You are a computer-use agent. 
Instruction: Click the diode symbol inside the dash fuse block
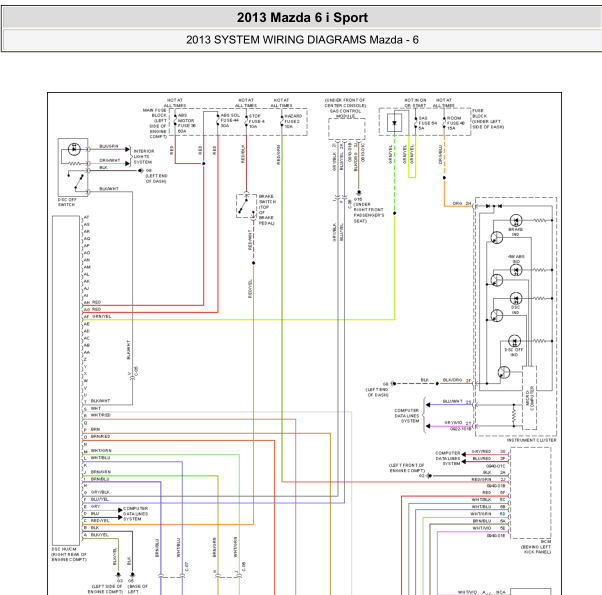coord(394,123)
